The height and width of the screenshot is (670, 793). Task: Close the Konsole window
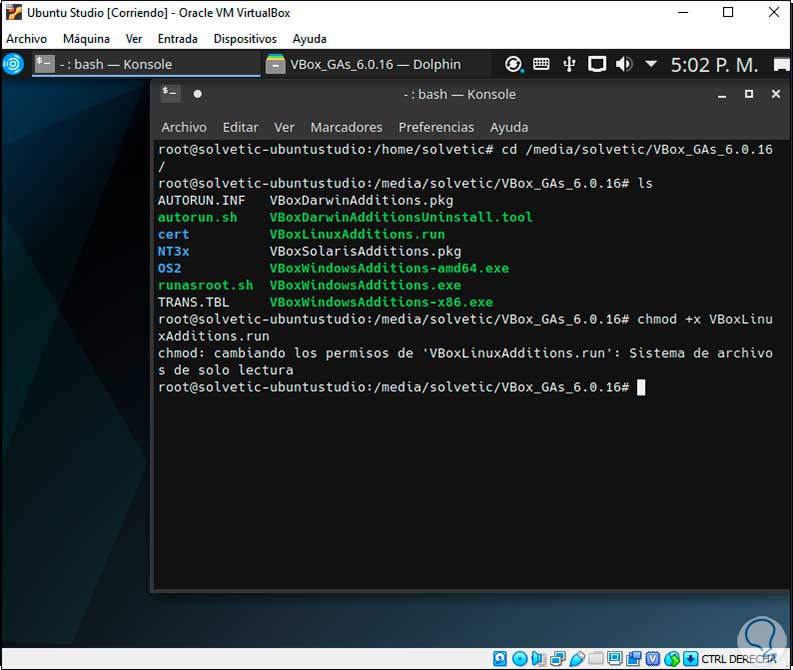[x=776, y=94]
